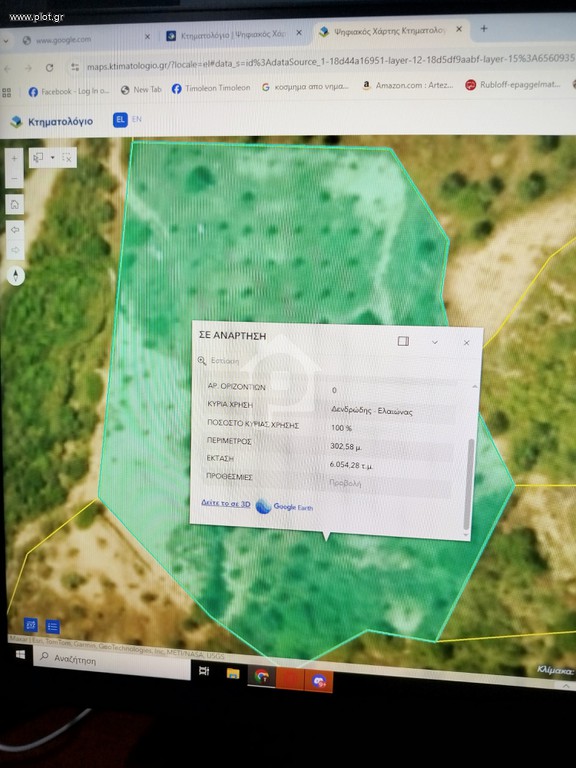
Task: Open the orange taskbar app with 9+ badge
Action: pyautogui.click(x=319, y=681)
